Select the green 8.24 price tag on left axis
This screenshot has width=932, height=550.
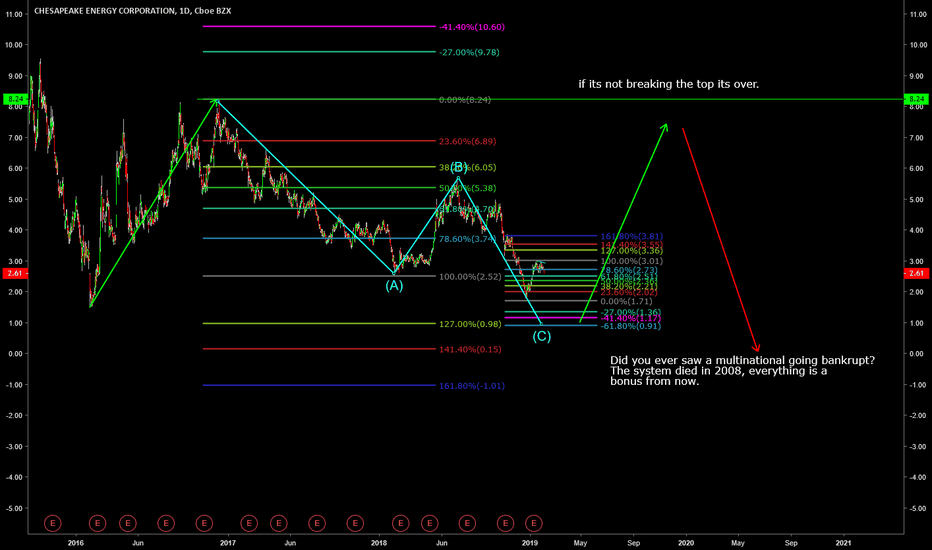(x=14, y=99)
